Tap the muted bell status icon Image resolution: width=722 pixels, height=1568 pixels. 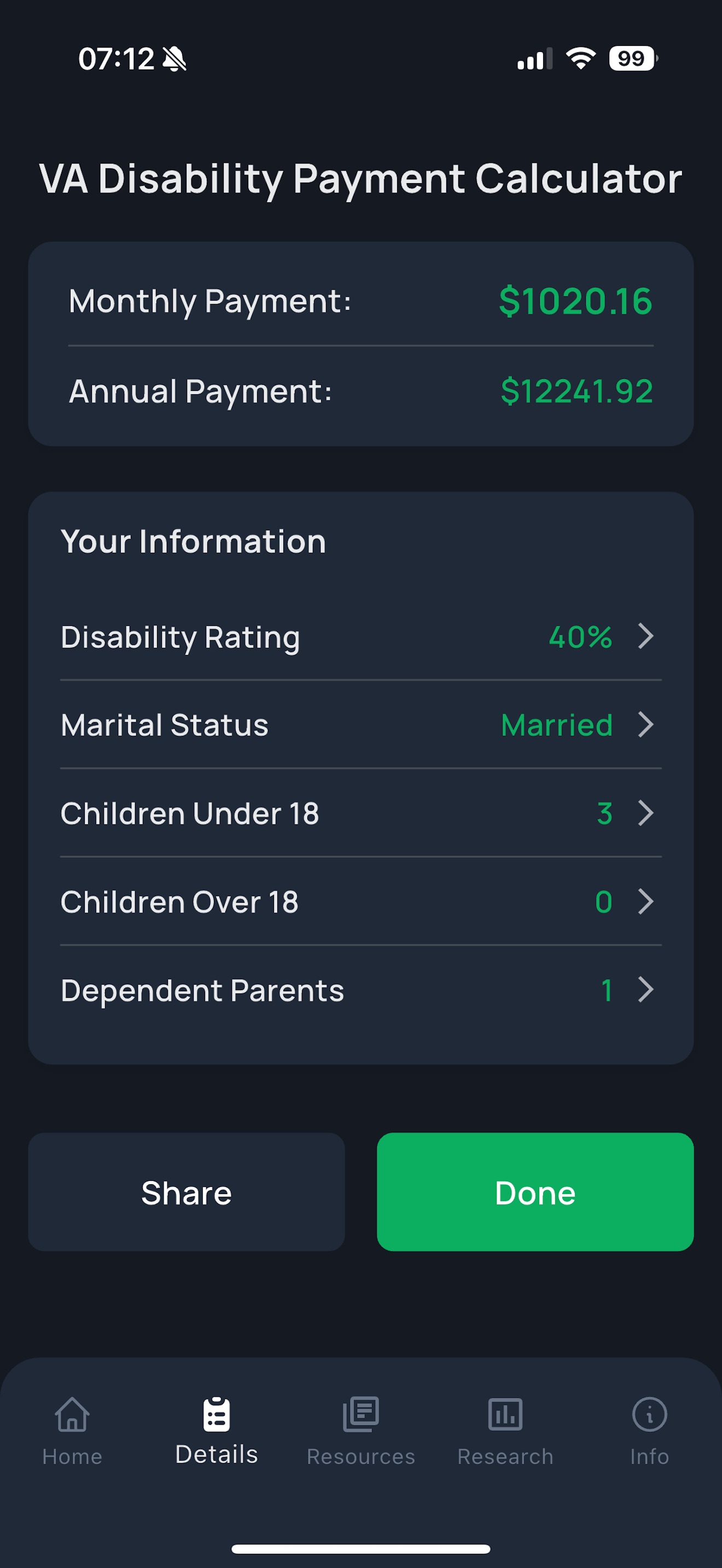point(174,59)
